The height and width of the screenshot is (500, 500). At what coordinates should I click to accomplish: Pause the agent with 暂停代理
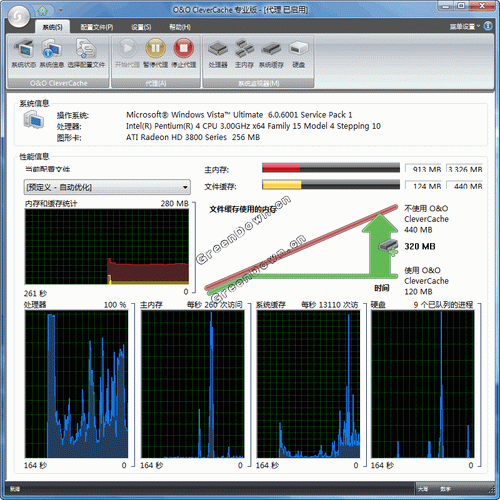155,53
